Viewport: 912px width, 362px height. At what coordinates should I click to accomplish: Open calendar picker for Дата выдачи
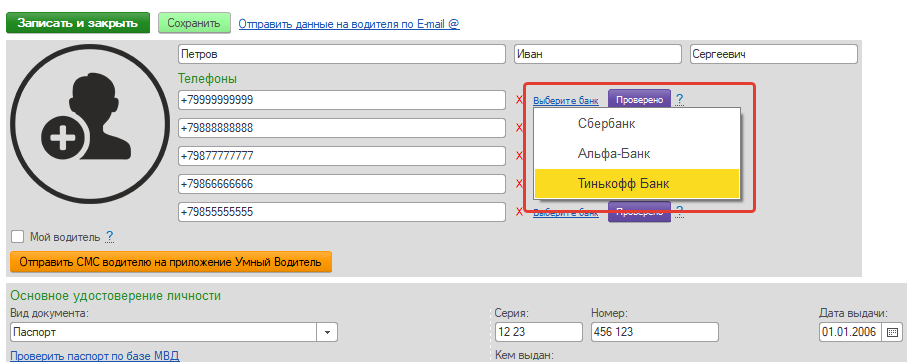(892, 332)
